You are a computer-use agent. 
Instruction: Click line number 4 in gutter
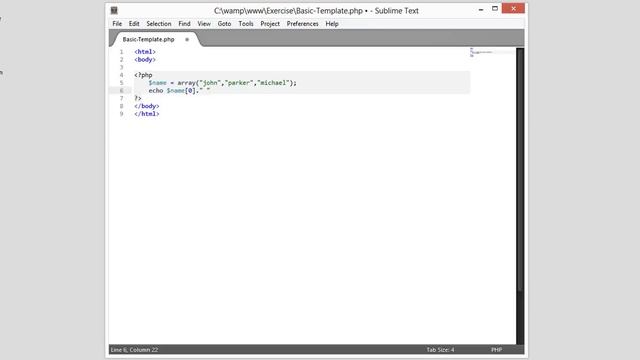[121, 75]
